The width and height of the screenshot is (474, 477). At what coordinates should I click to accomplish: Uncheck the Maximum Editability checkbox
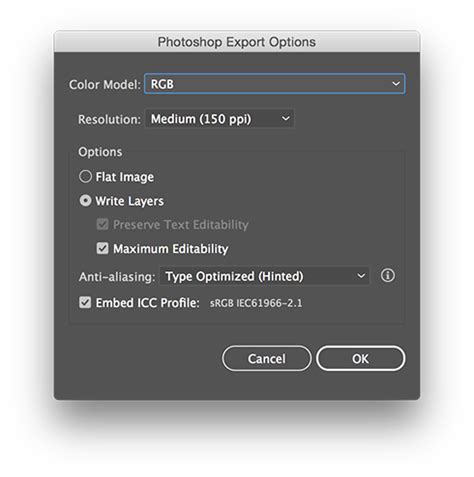pyautogui.click(x=102, y=248)
